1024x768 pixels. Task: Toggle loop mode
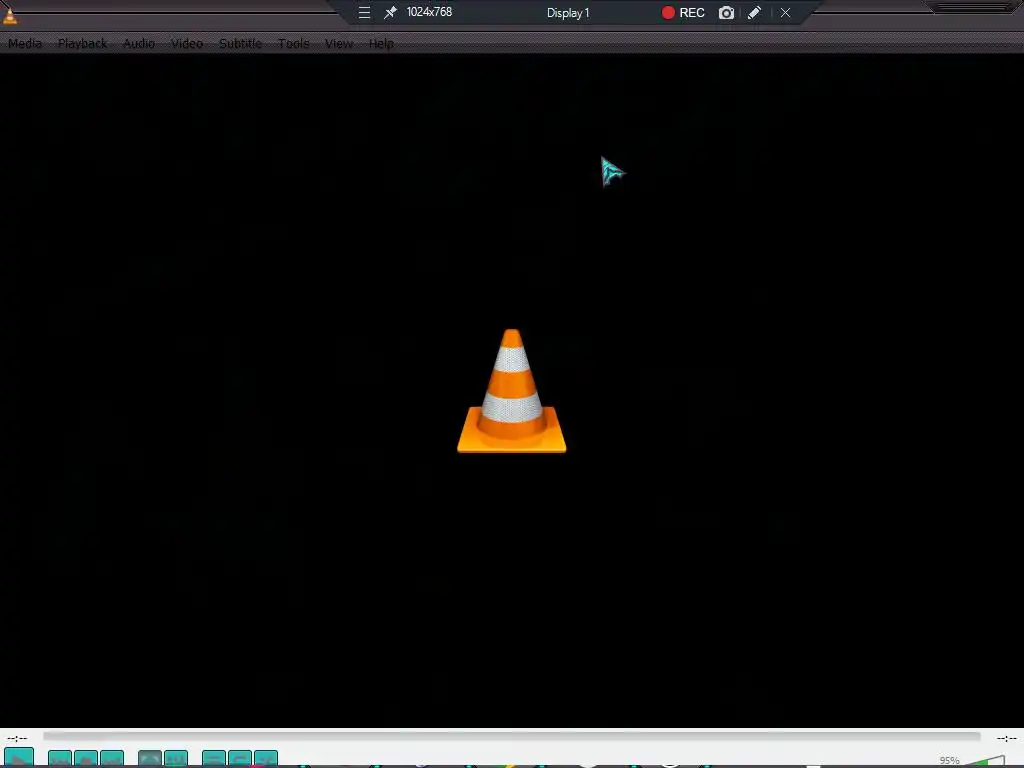240,759
